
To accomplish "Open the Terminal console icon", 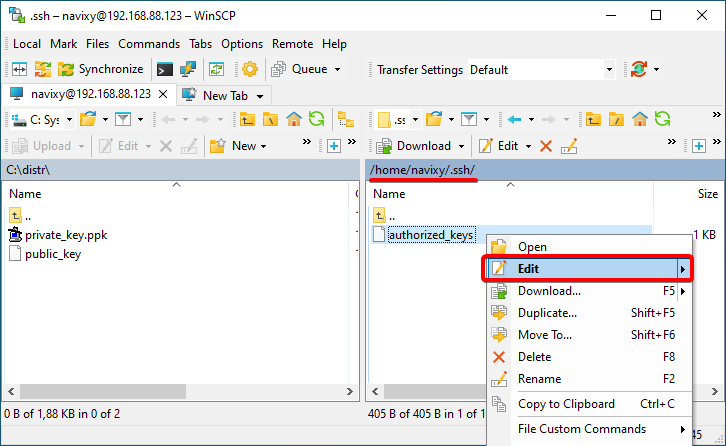I will tap(165, 69).
